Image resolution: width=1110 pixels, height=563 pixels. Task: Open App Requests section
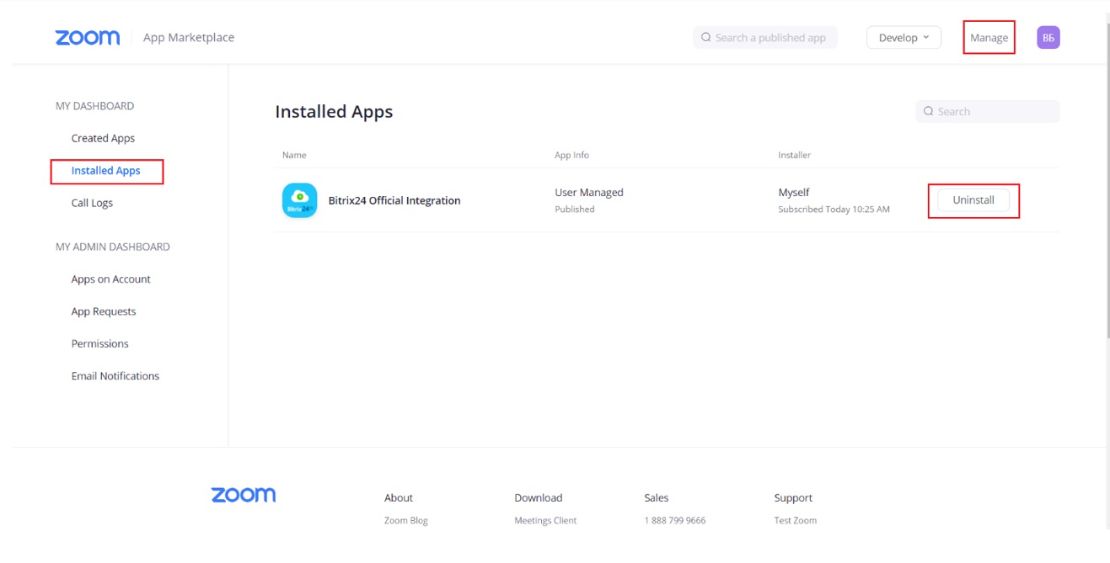[103, 312]
